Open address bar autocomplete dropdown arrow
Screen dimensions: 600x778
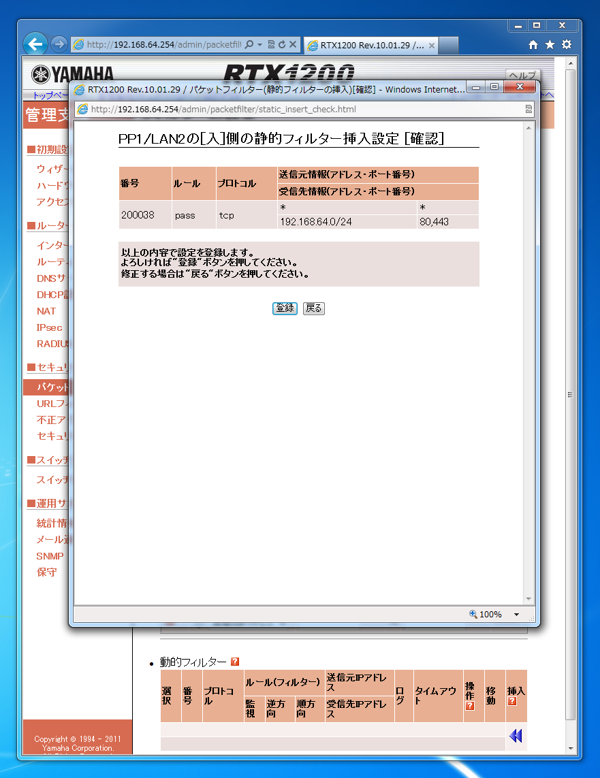(260, 44)
